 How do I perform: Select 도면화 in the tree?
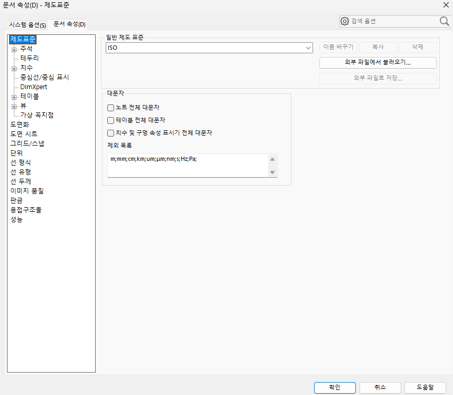pos(20,125)
